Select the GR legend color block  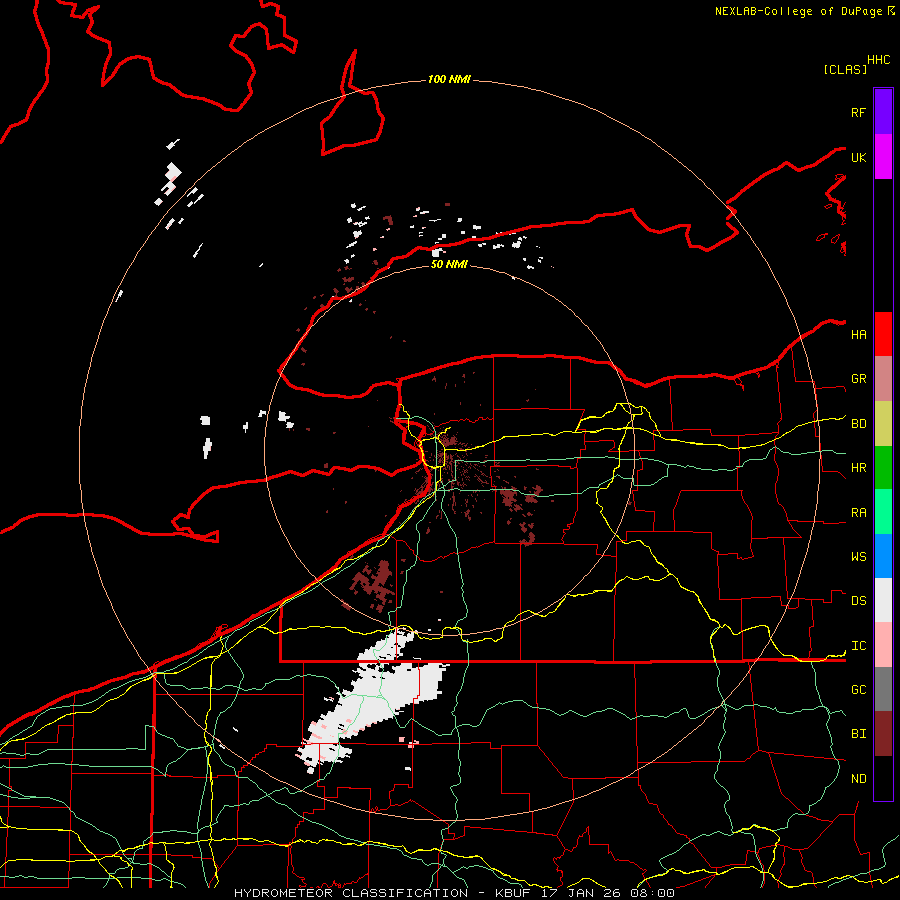[883, 379]
